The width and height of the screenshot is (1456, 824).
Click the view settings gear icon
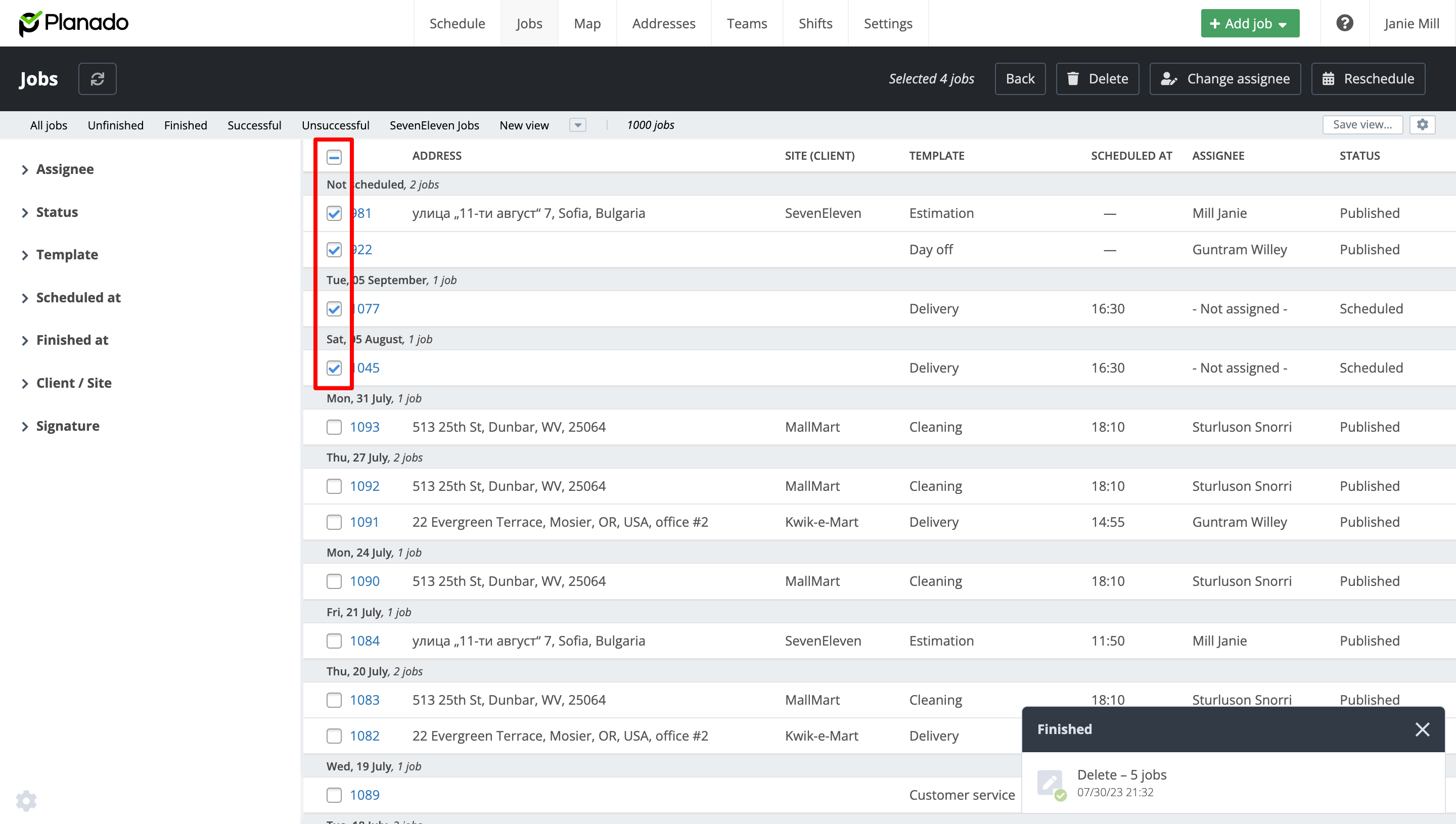pyautogui.click(x=1423, y=124)
